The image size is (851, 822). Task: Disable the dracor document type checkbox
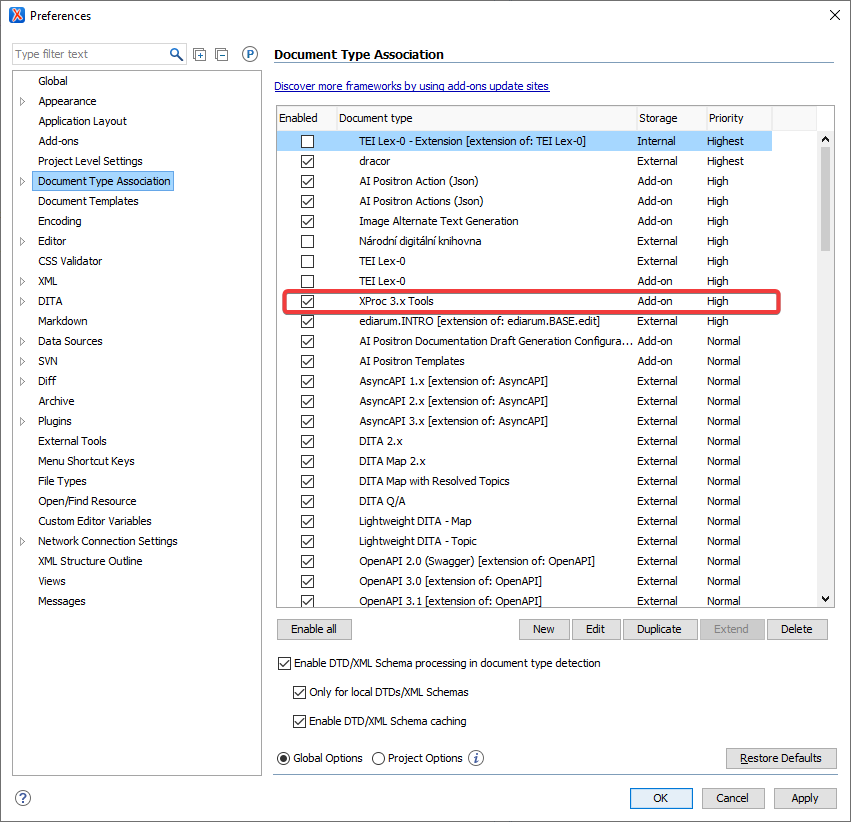pyautogui.click(x=307, y=162)
